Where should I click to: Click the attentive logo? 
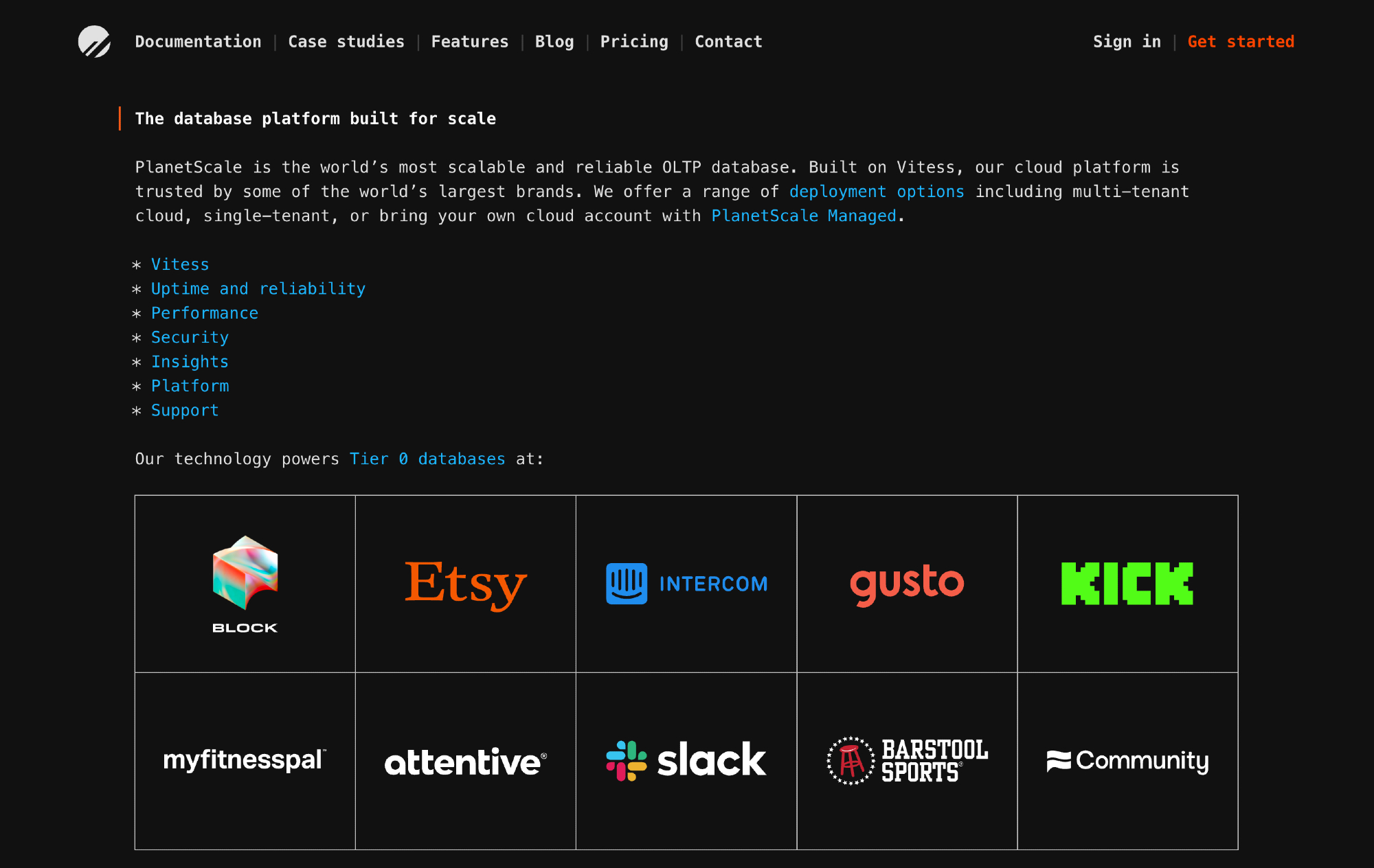[x=466, y=762]
